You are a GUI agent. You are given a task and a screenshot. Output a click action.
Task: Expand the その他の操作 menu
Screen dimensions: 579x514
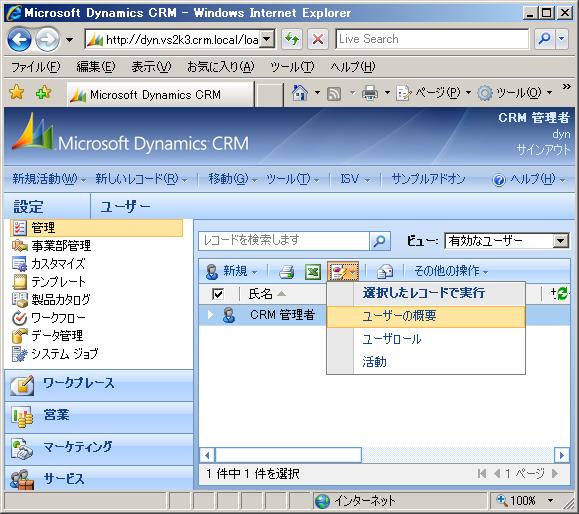click(451, 271)
